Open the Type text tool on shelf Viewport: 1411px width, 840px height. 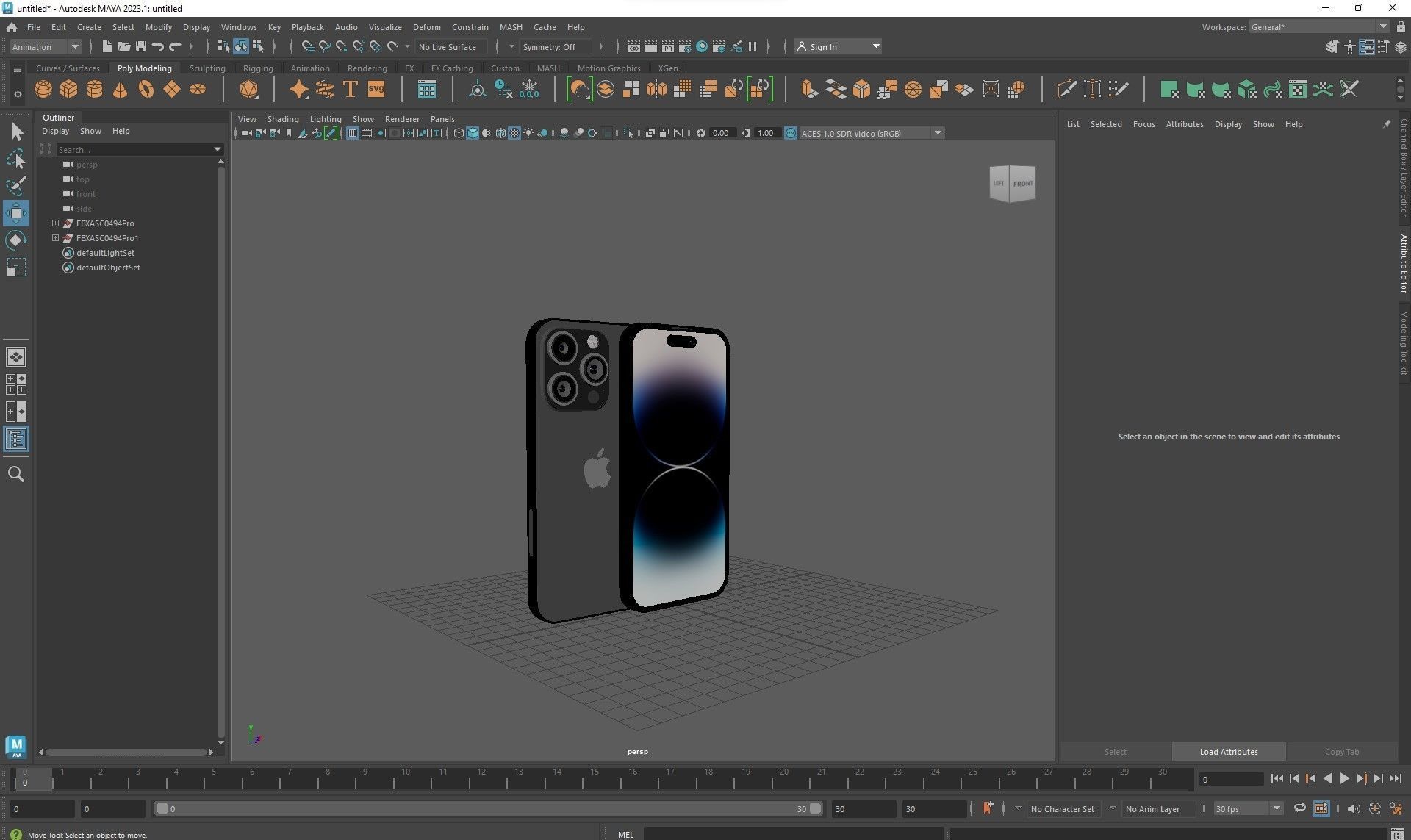pyautogui.click(x=351, y=90)
